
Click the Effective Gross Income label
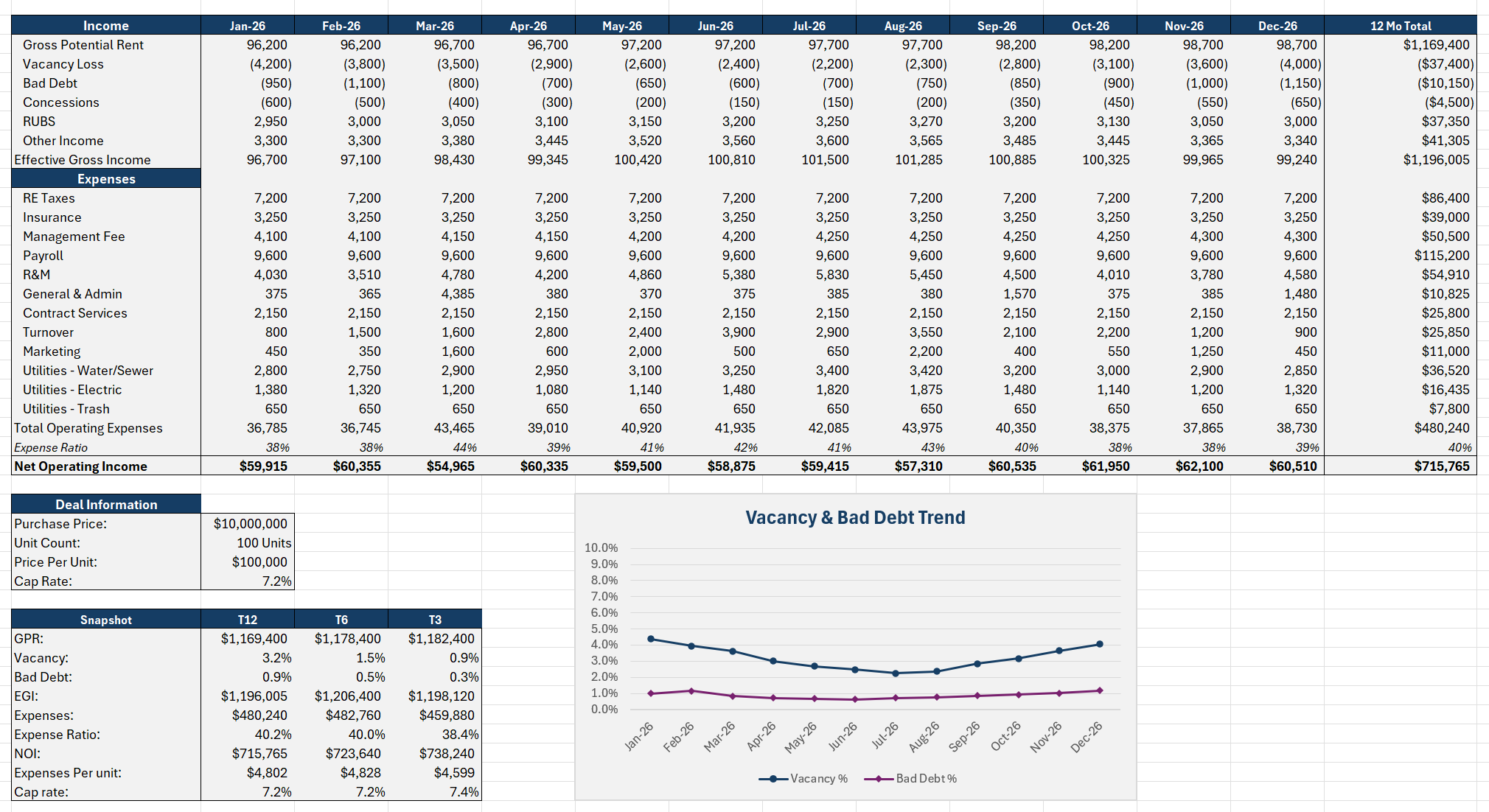(83, 160)
